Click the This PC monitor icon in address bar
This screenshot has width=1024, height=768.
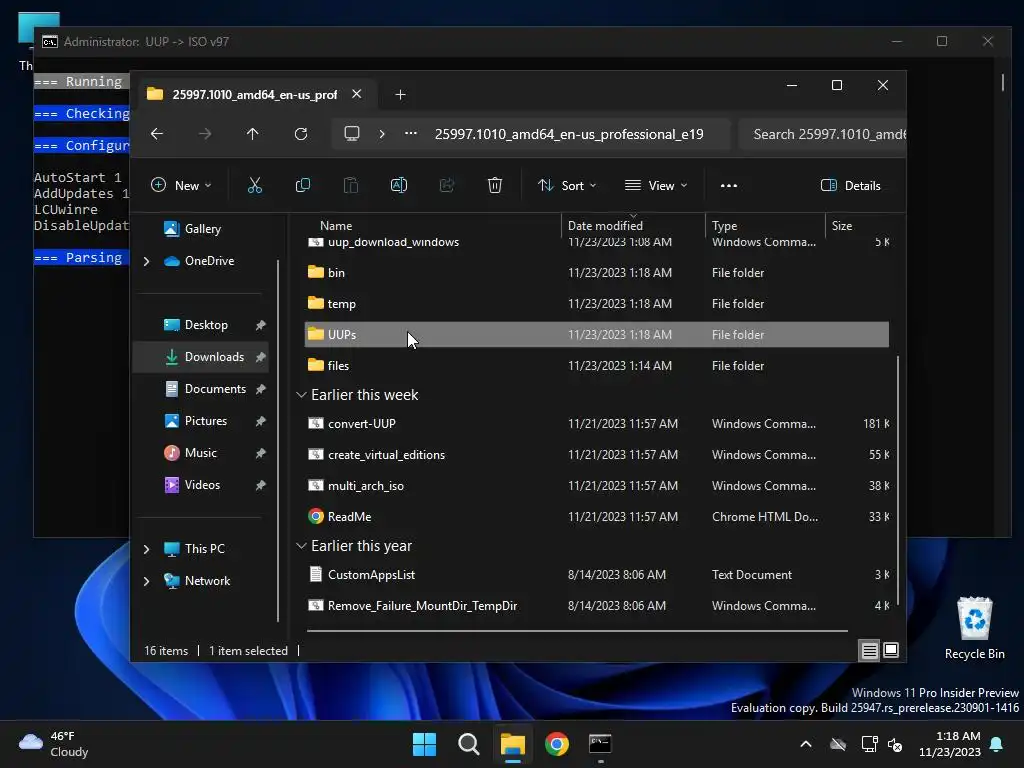pos(352,134)
